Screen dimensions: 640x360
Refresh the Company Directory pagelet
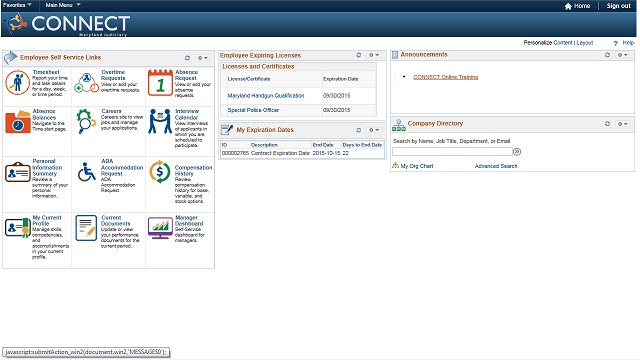(607, 124)
